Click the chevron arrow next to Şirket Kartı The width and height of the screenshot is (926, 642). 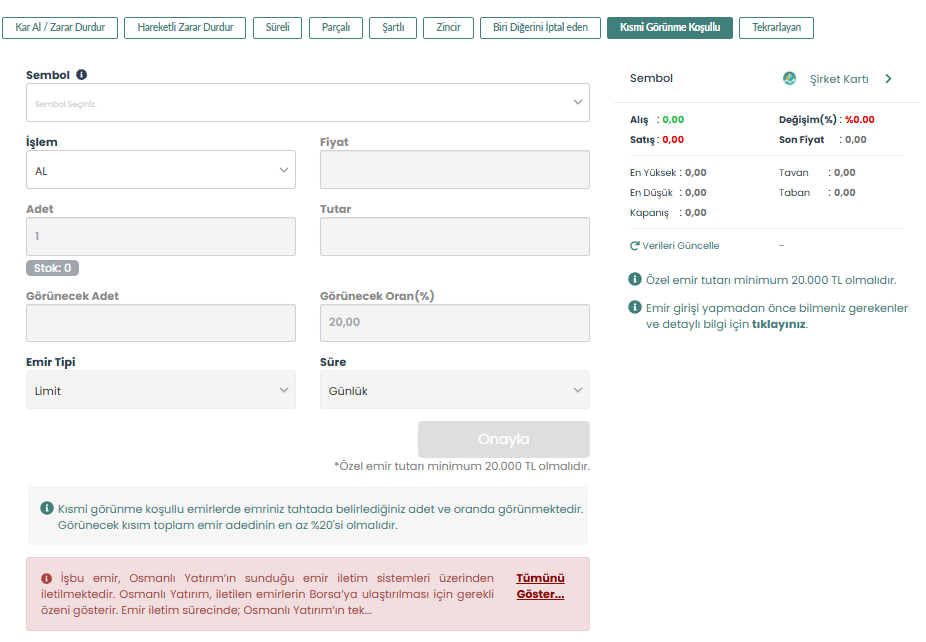[x=888, y=79]
